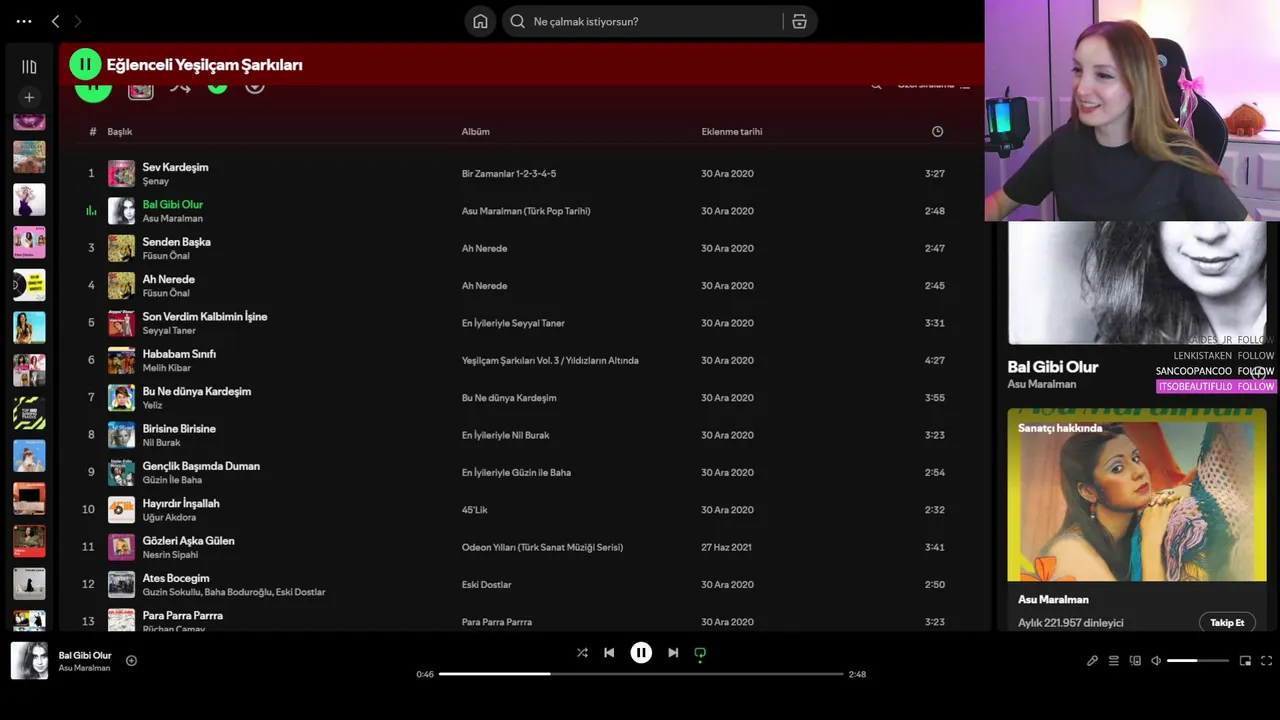
Task: Go back with the left arrow
Action: tap(55, 21)
